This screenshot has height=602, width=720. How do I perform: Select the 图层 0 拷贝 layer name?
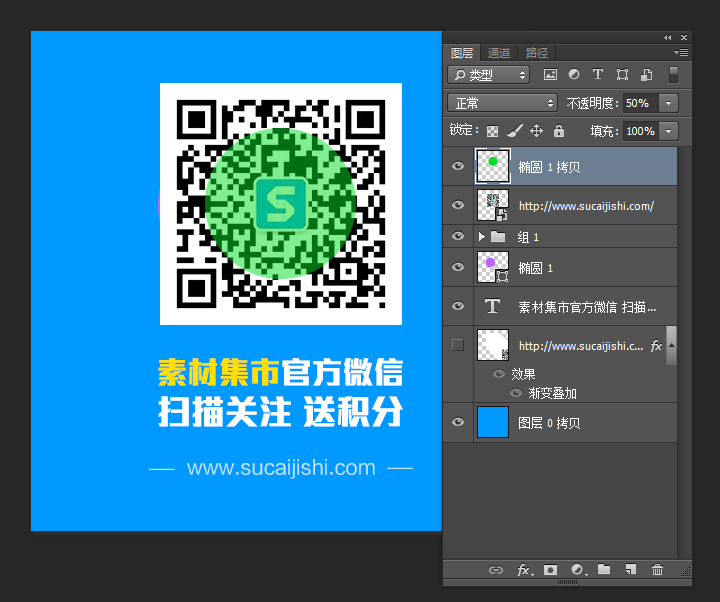[x=549, y=423]
